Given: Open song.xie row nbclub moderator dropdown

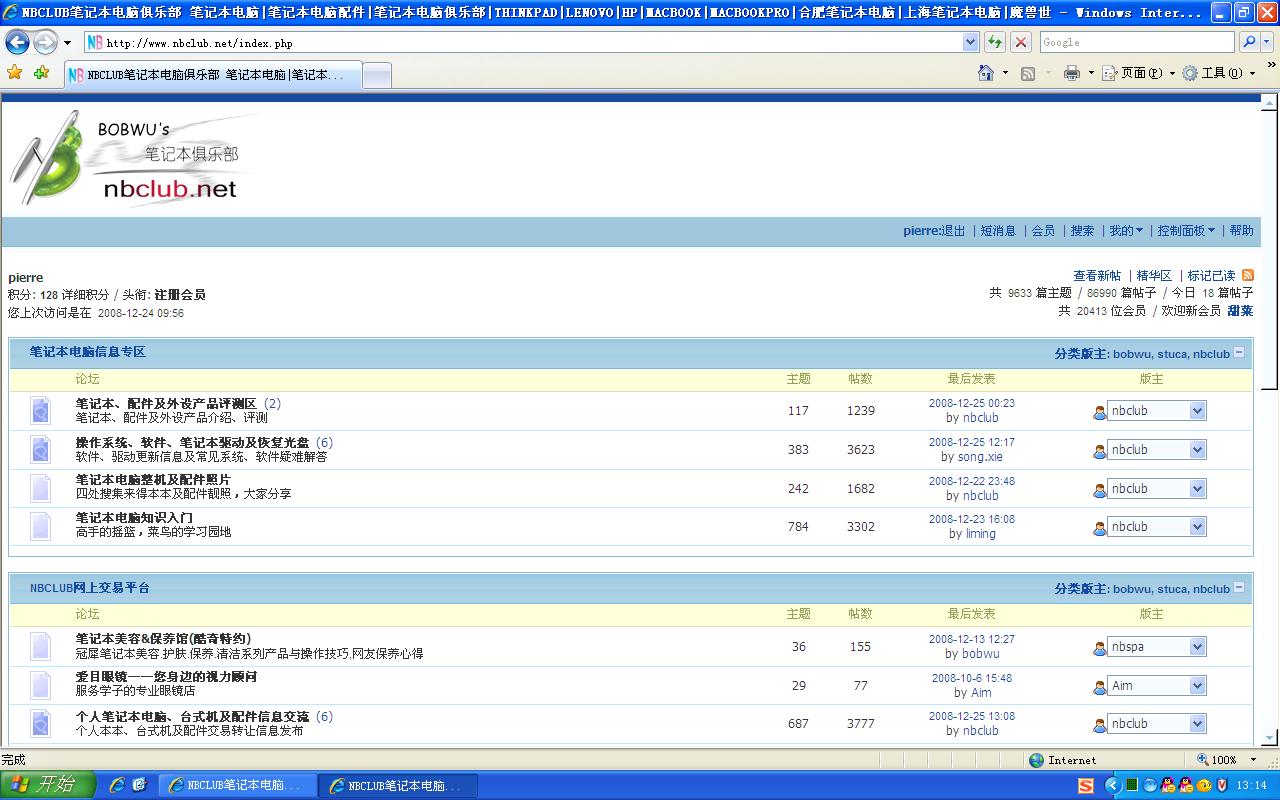Looking at the screenshot, I should 1197,449.
